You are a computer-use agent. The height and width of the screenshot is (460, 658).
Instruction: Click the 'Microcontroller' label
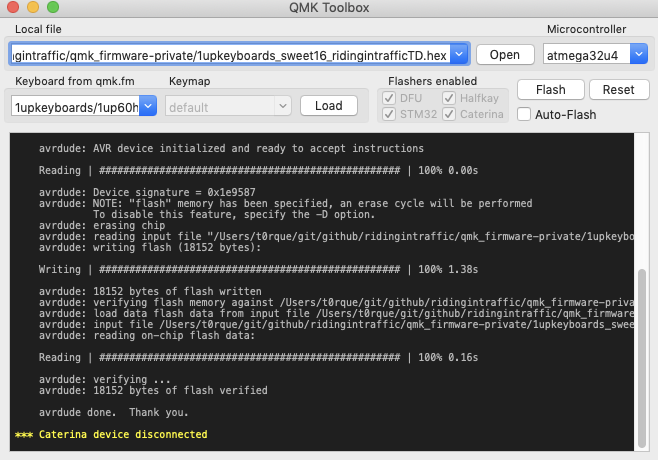(x=586, y=29)
